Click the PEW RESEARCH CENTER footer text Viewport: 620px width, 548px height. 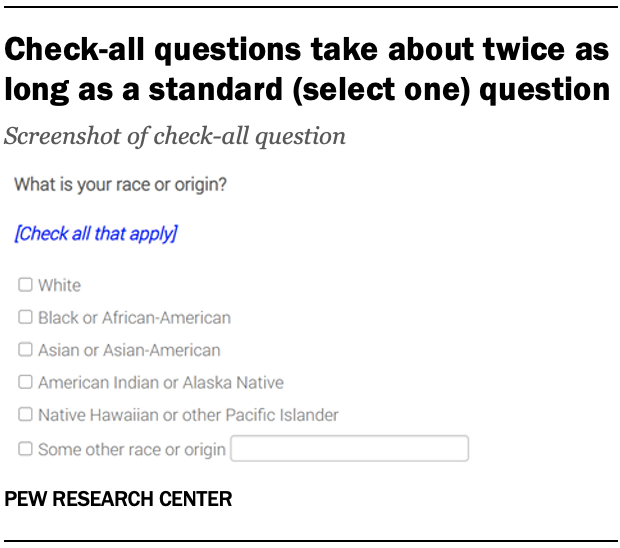118,498
